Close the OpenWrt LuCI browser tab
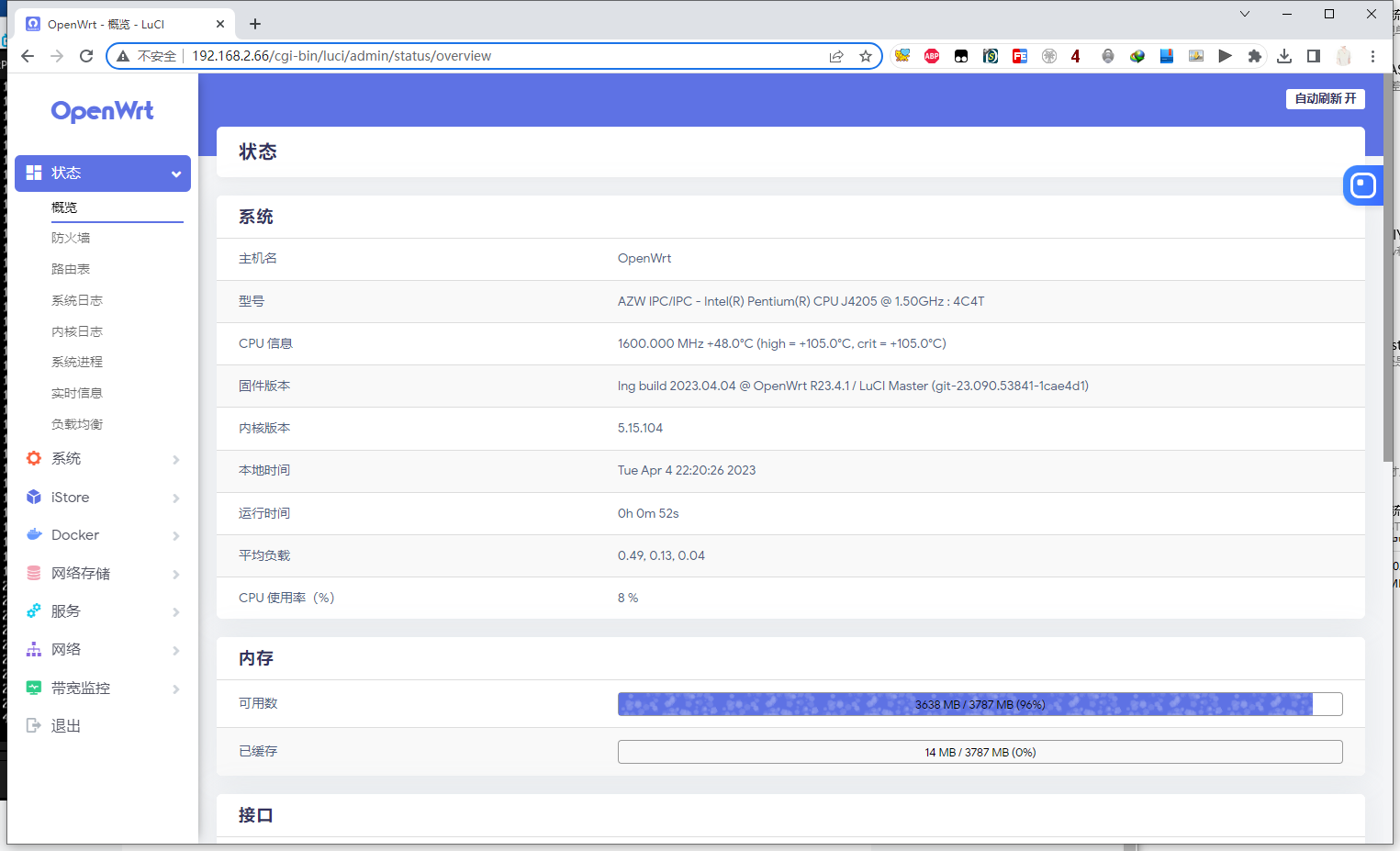 [220, 24]
